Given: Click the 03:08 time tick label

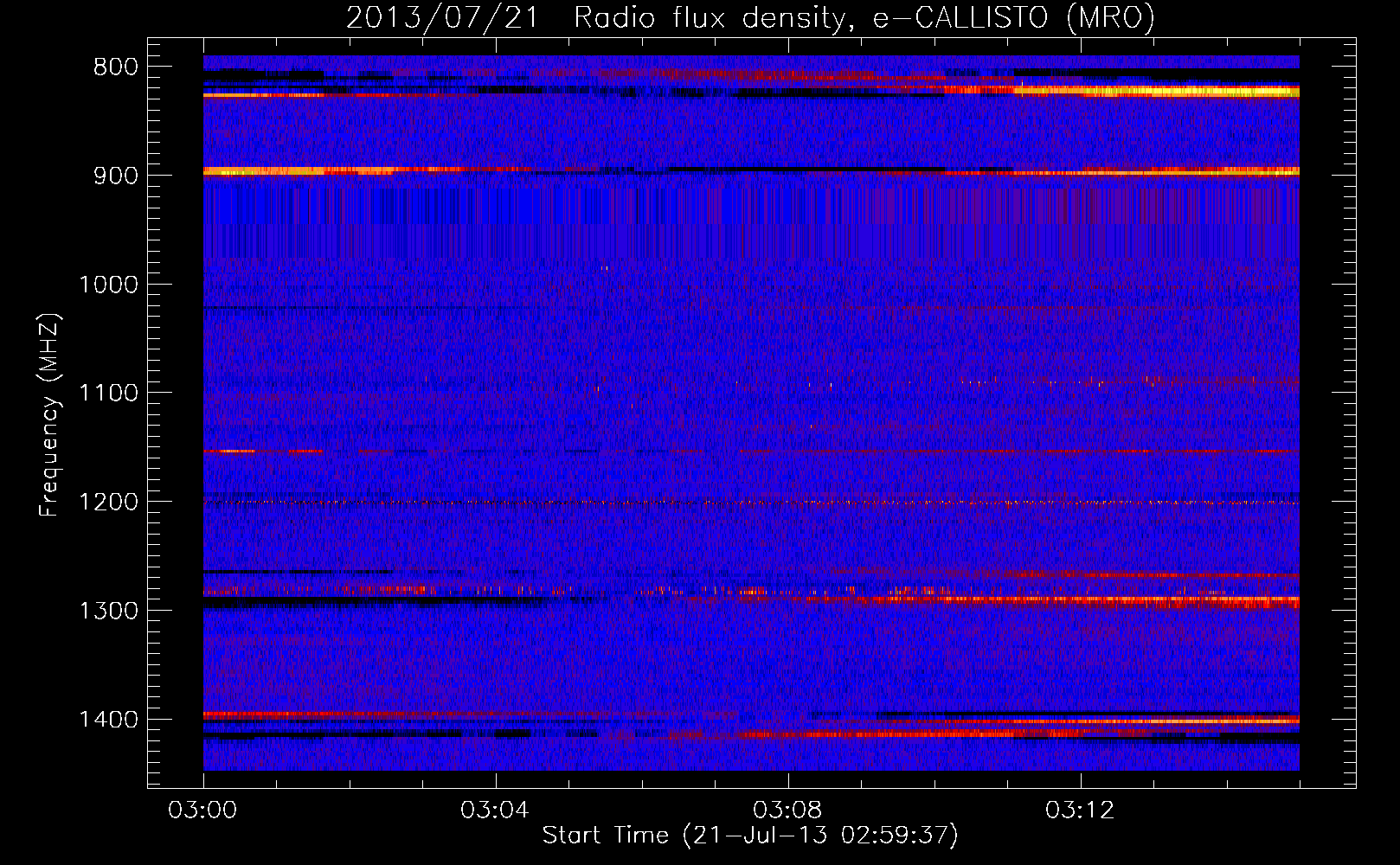Looking at the screenshot, I should click(787, 811).
